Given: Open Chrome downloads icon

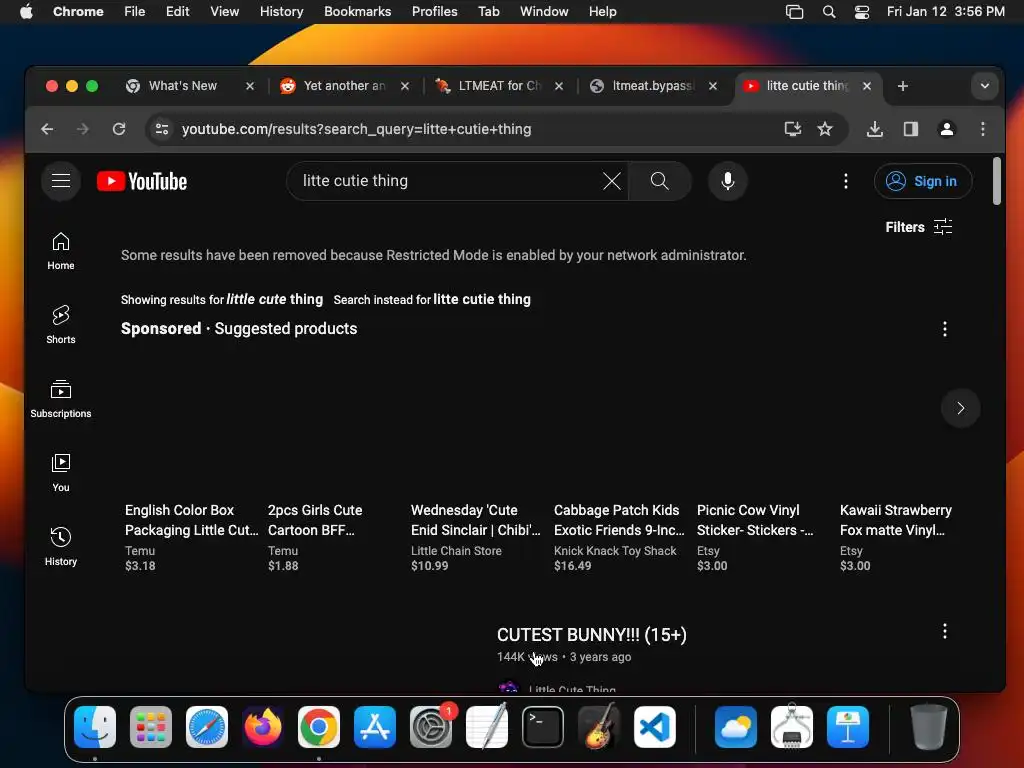Looking at the screenshot, I should (874, 129).
